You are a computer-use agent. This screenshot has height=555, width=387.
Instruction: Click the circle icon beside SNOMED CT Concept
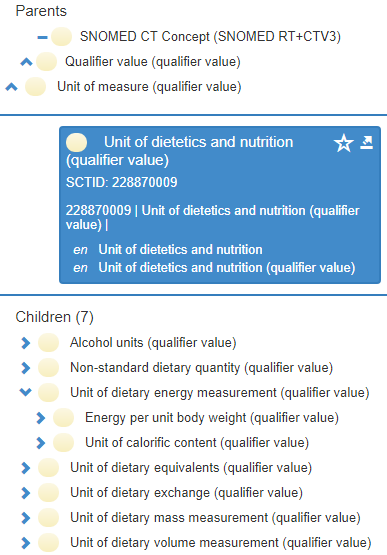tap(61, 37)
